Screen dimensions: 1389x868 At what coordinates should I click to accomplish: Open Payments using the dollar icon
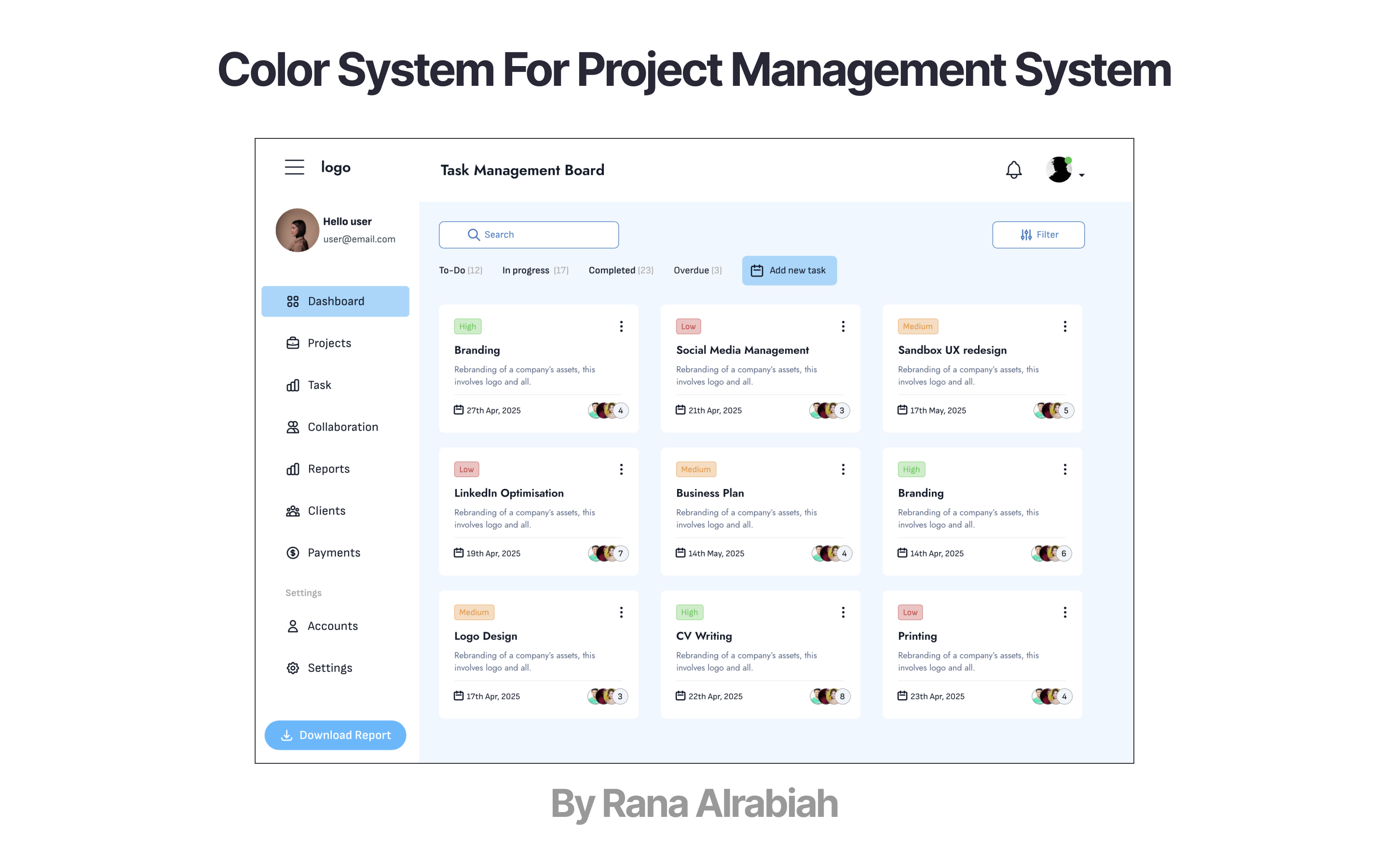pyautogui.click(x=292, y=552)
